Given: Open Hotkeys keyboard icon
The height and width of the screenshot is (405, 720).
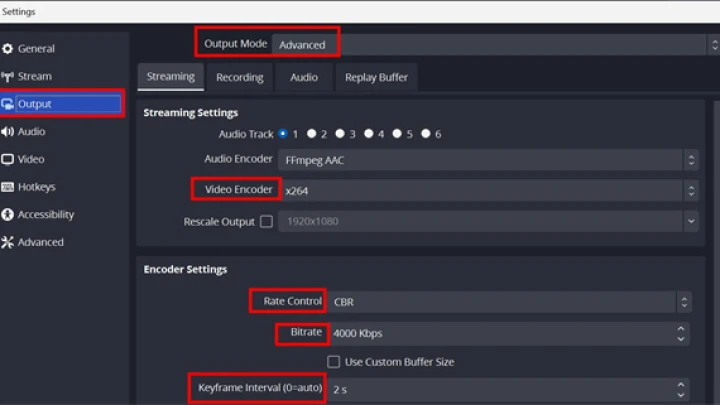Looking at the screenshot, I should coord(7,187).
